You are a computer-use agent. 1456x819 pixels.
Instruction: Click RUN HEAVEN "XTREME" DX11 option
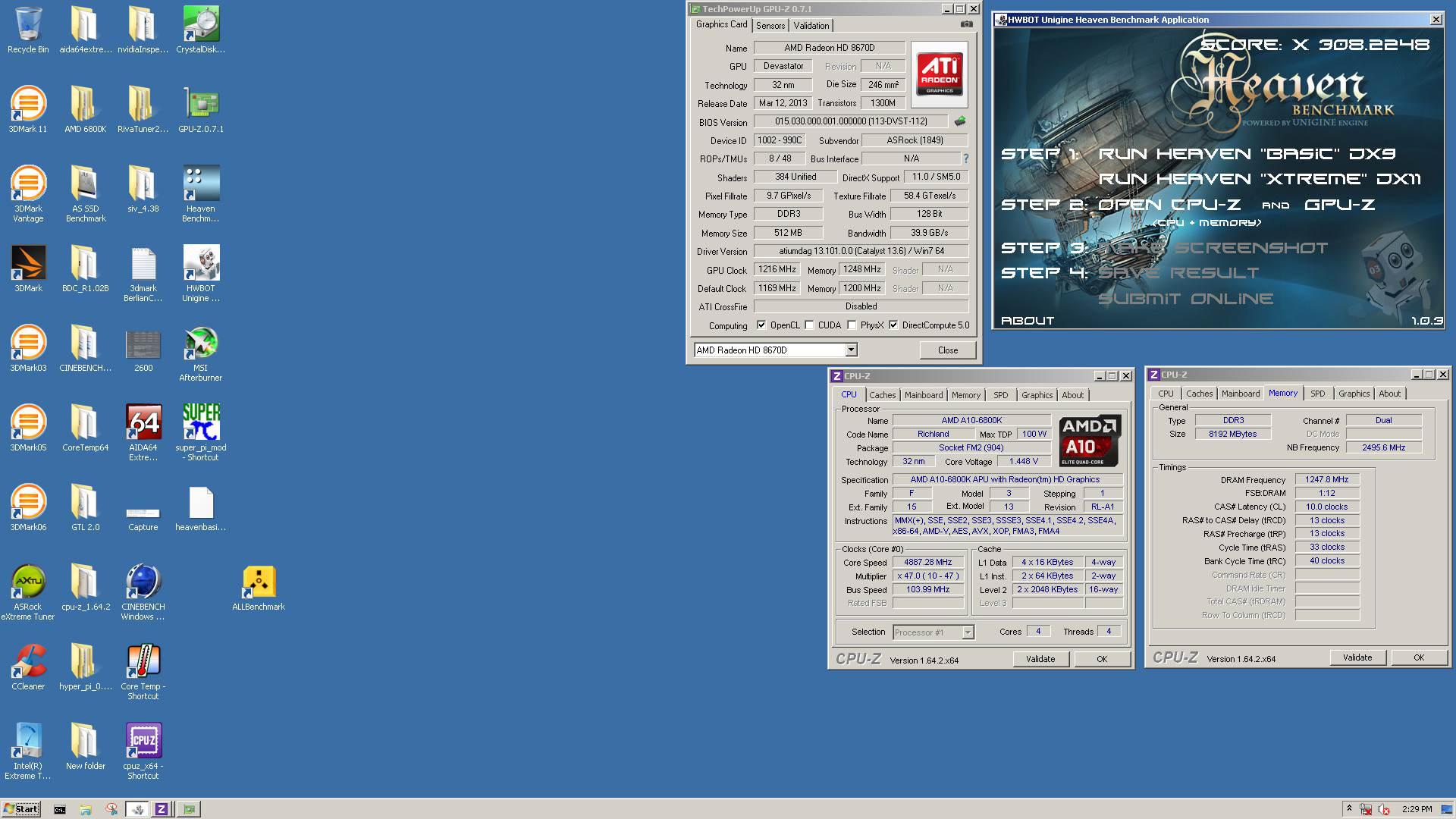(x=1260, y=179)
